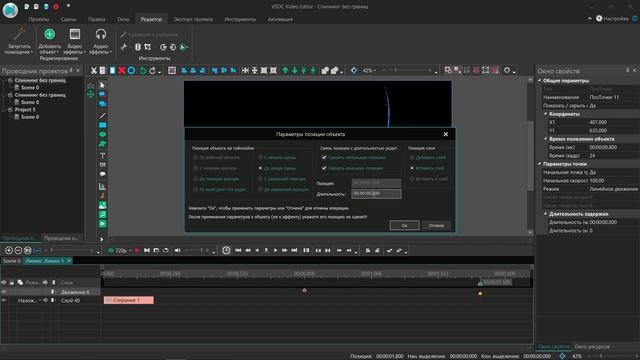Select radio 'С начала сцены'
640x360 pixels.
pyautogui.click(x=260, y=157)
